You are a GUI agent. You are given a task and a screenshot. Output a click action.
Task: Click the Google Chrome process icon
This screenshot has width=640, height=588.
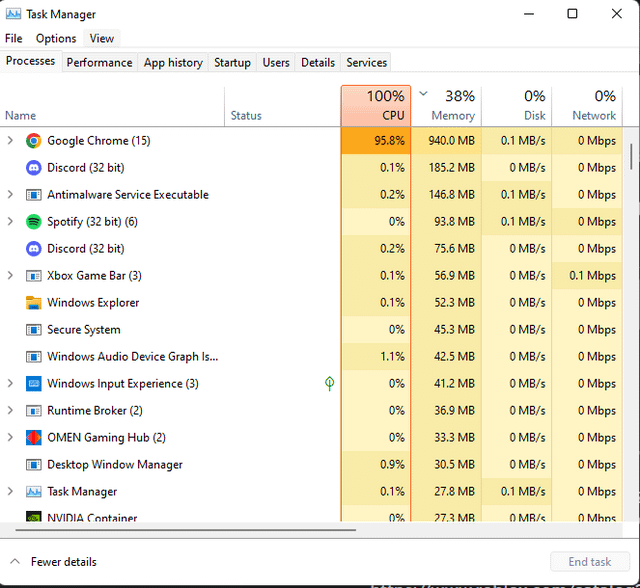click(33, 141)
